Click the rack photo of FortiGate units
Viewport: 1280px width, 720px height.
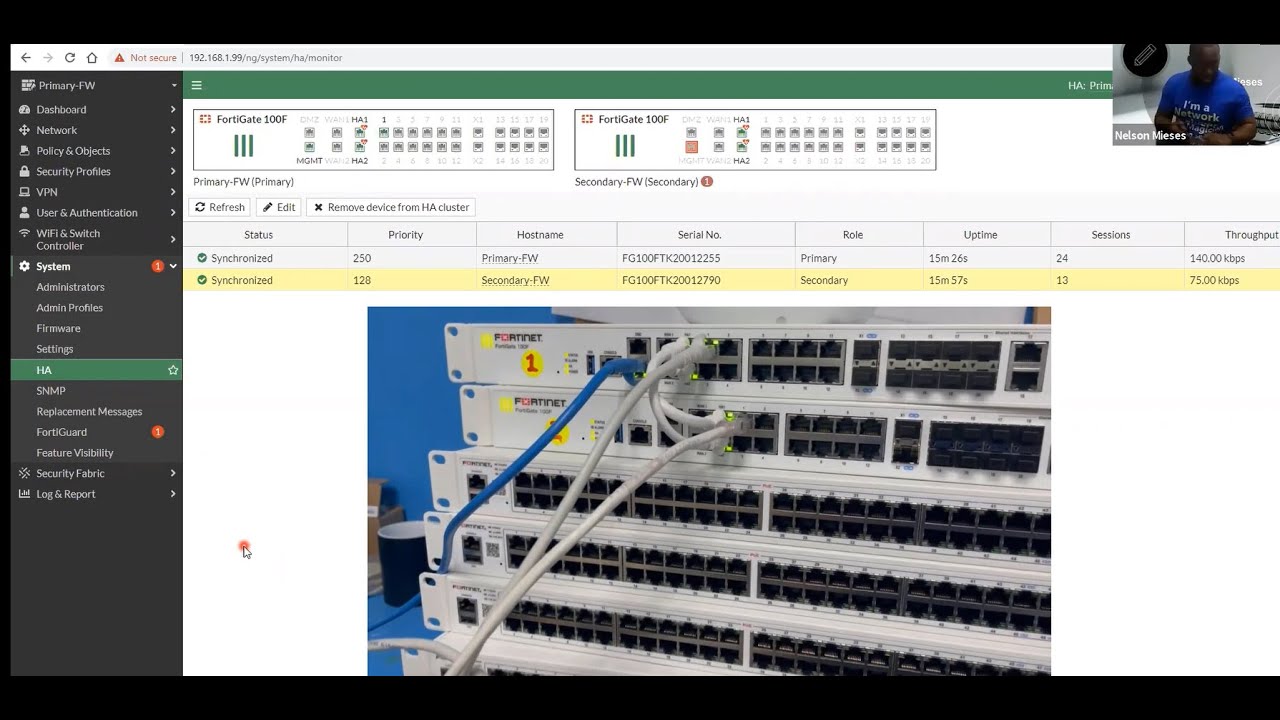click(x=709, y=491)
